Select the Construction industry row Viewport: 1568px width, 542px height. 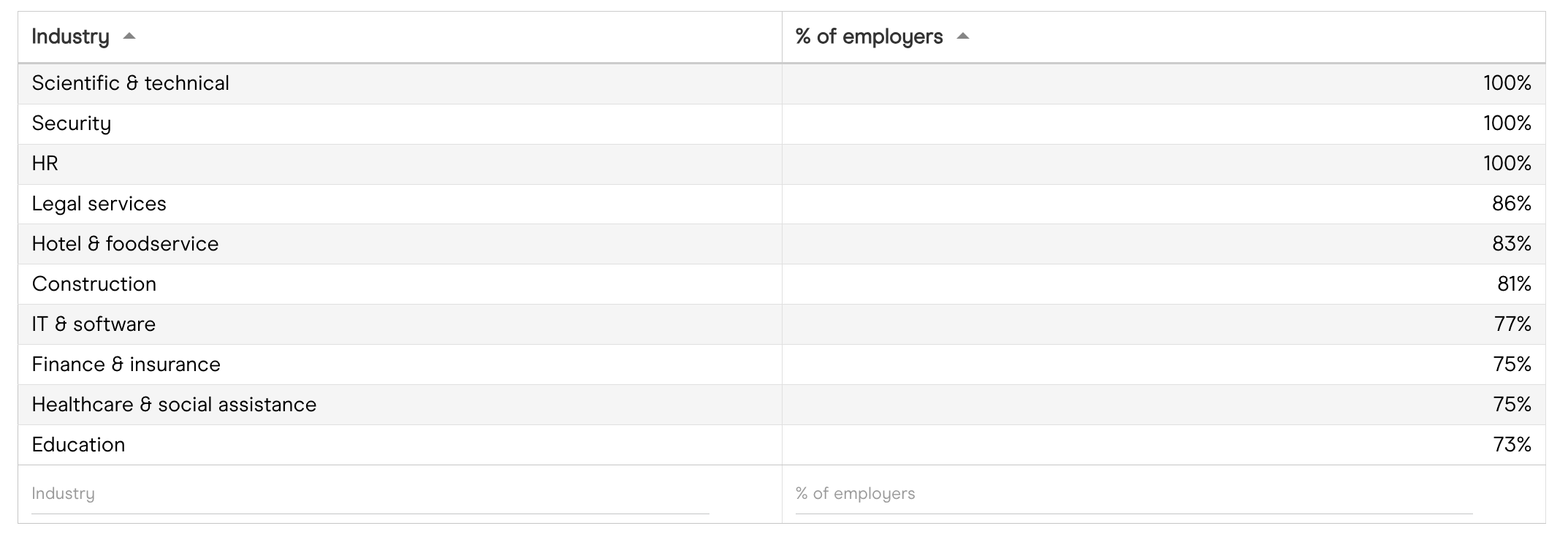coord(94,284)
